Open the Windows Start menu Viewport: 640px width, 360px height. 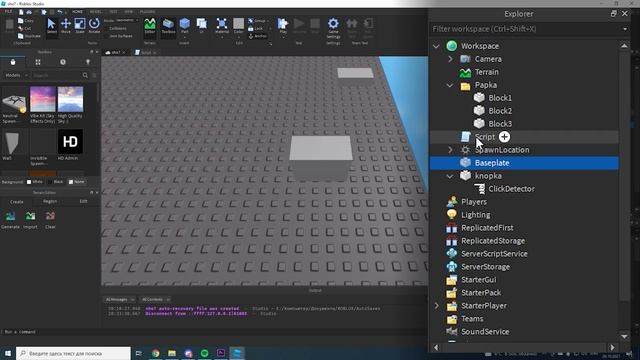(x=8, y=353)
